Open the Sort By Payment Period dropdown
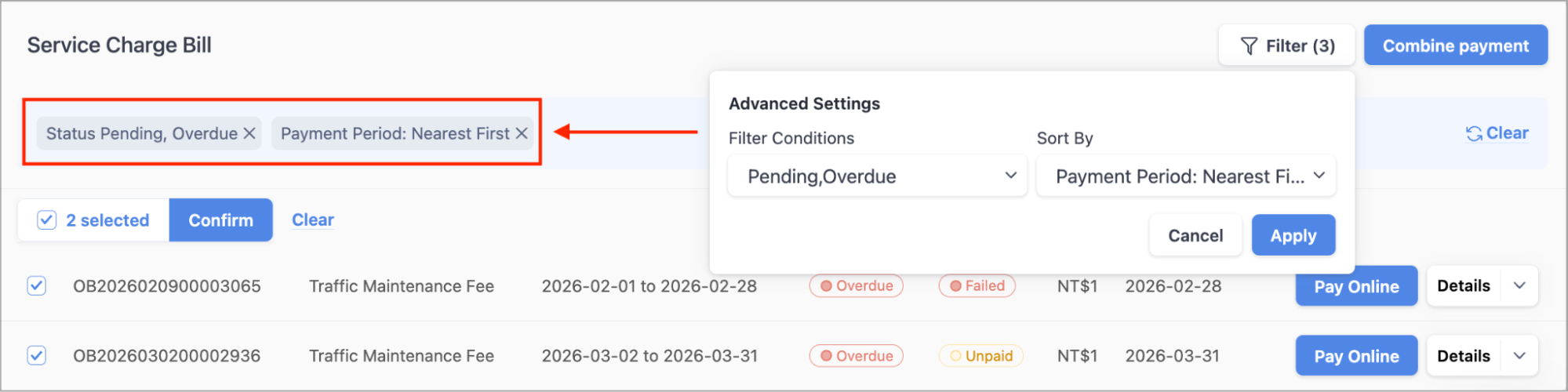 click(x=1185, y=176)
